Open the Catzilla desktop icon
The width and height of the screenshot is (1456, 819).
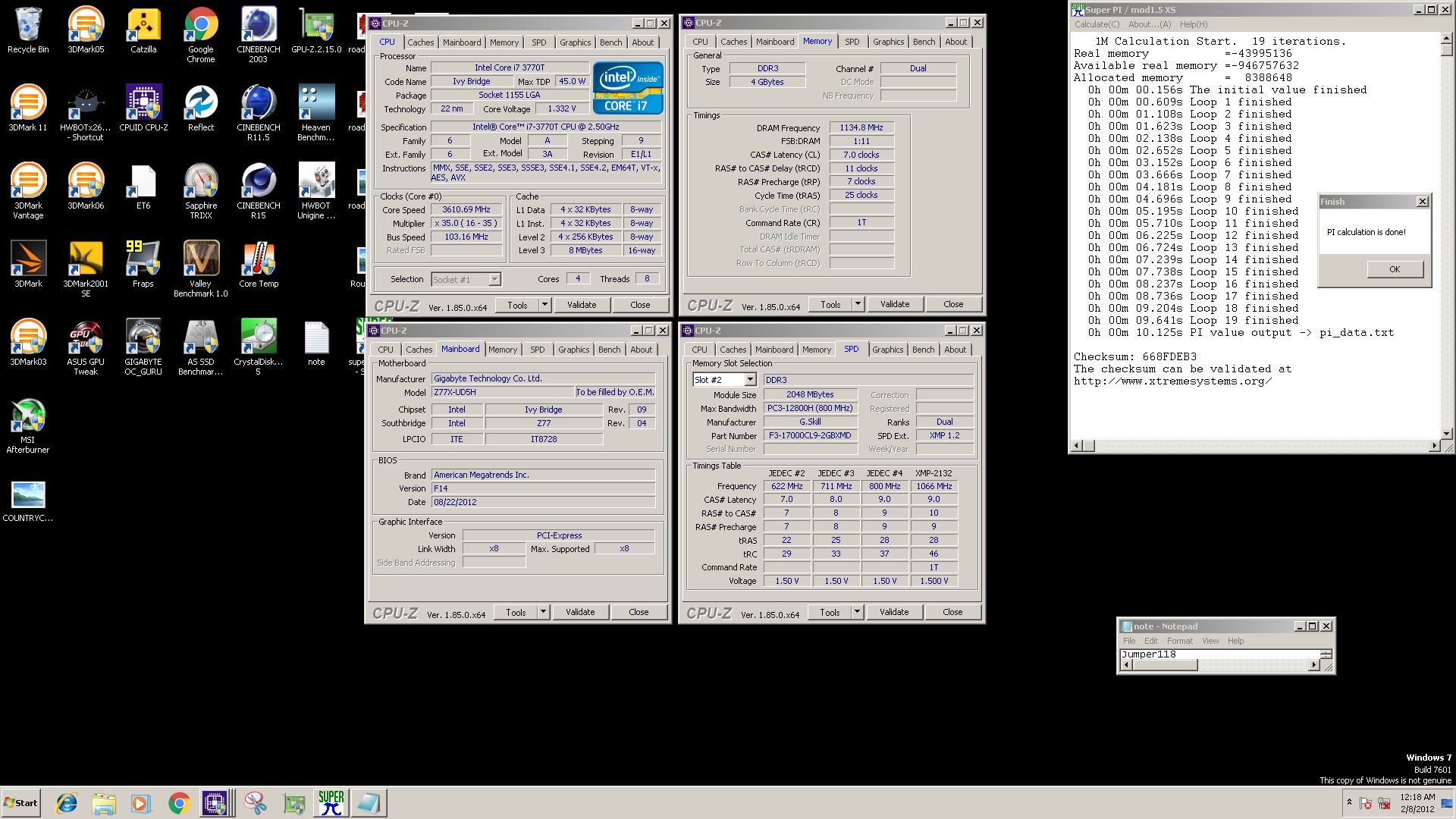pyautogui.click(x=143, y=30)
